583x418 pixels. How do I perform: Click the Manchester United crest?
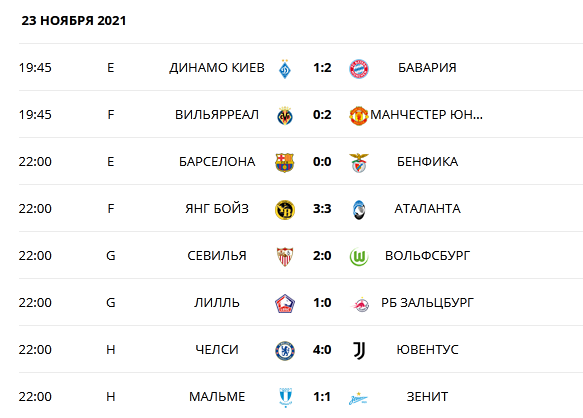pos(359,116)
